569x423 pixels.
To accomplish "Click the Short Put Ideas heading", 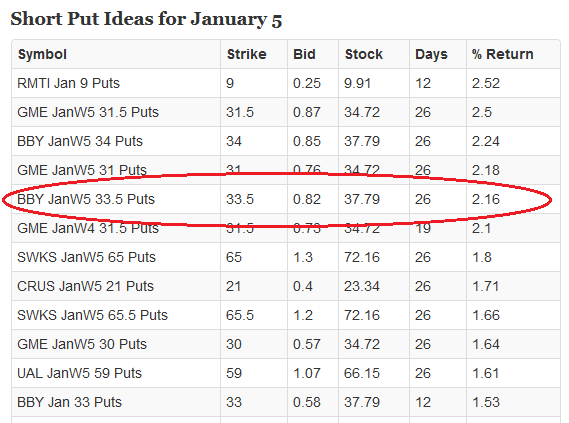I will pyautogui.click(x=146, y=20).
